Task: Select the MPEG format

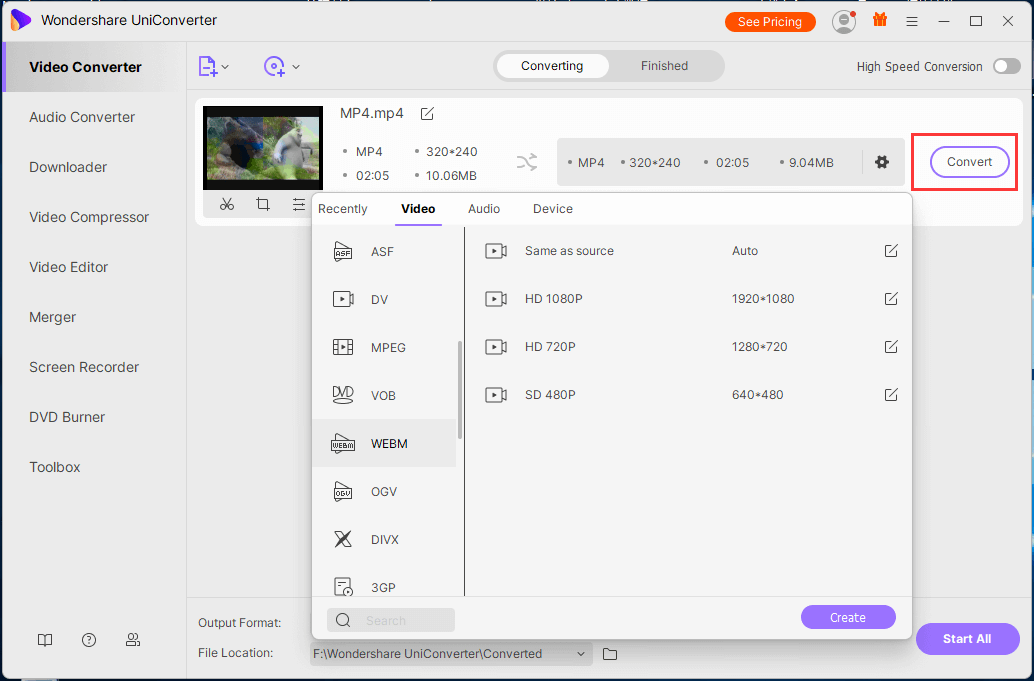Action: click(384, 347)
